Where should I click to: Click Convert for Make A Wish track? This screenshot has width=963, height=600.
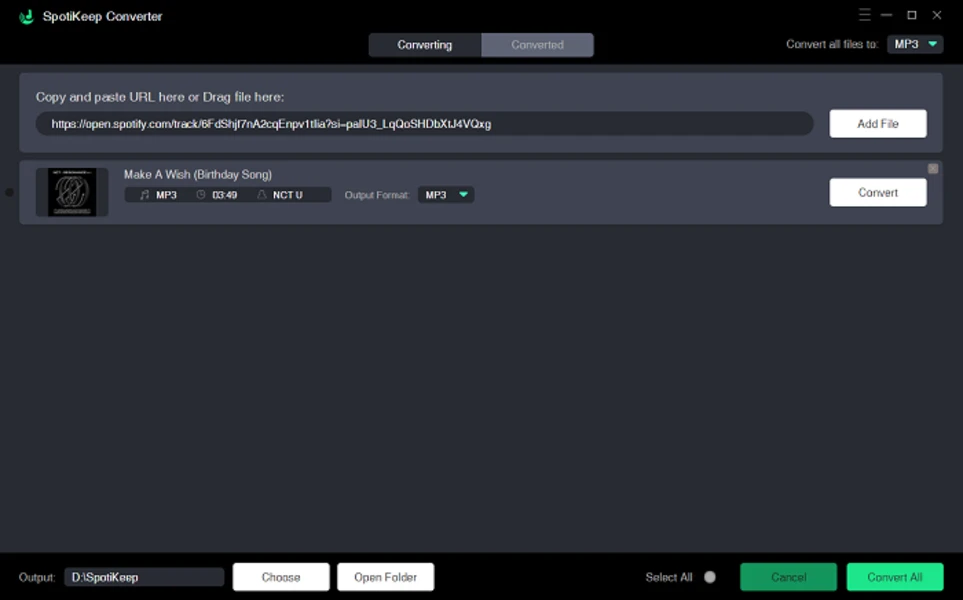878,192
